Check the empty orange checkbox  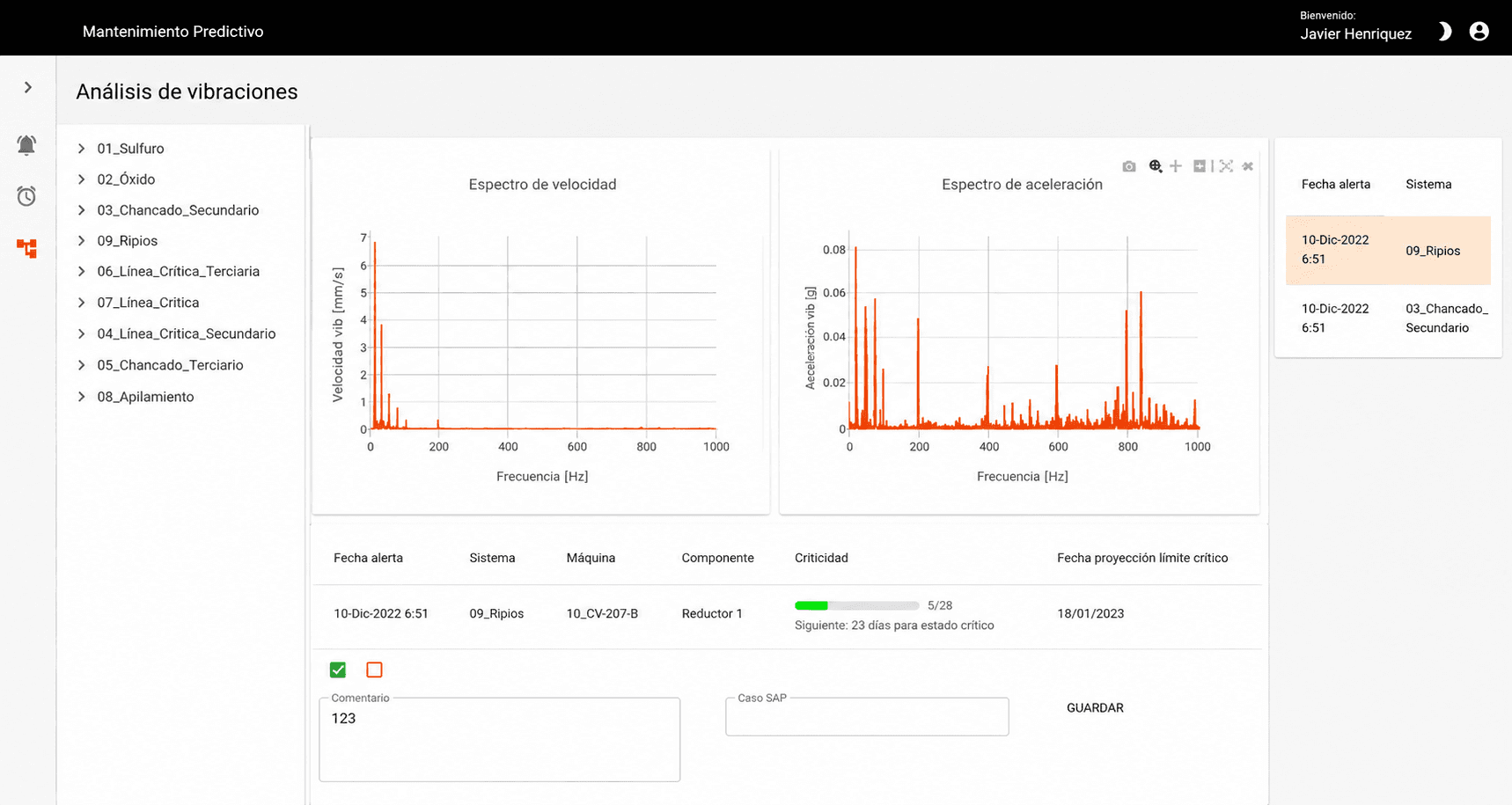pyautogui.click(x=374, y=670)
